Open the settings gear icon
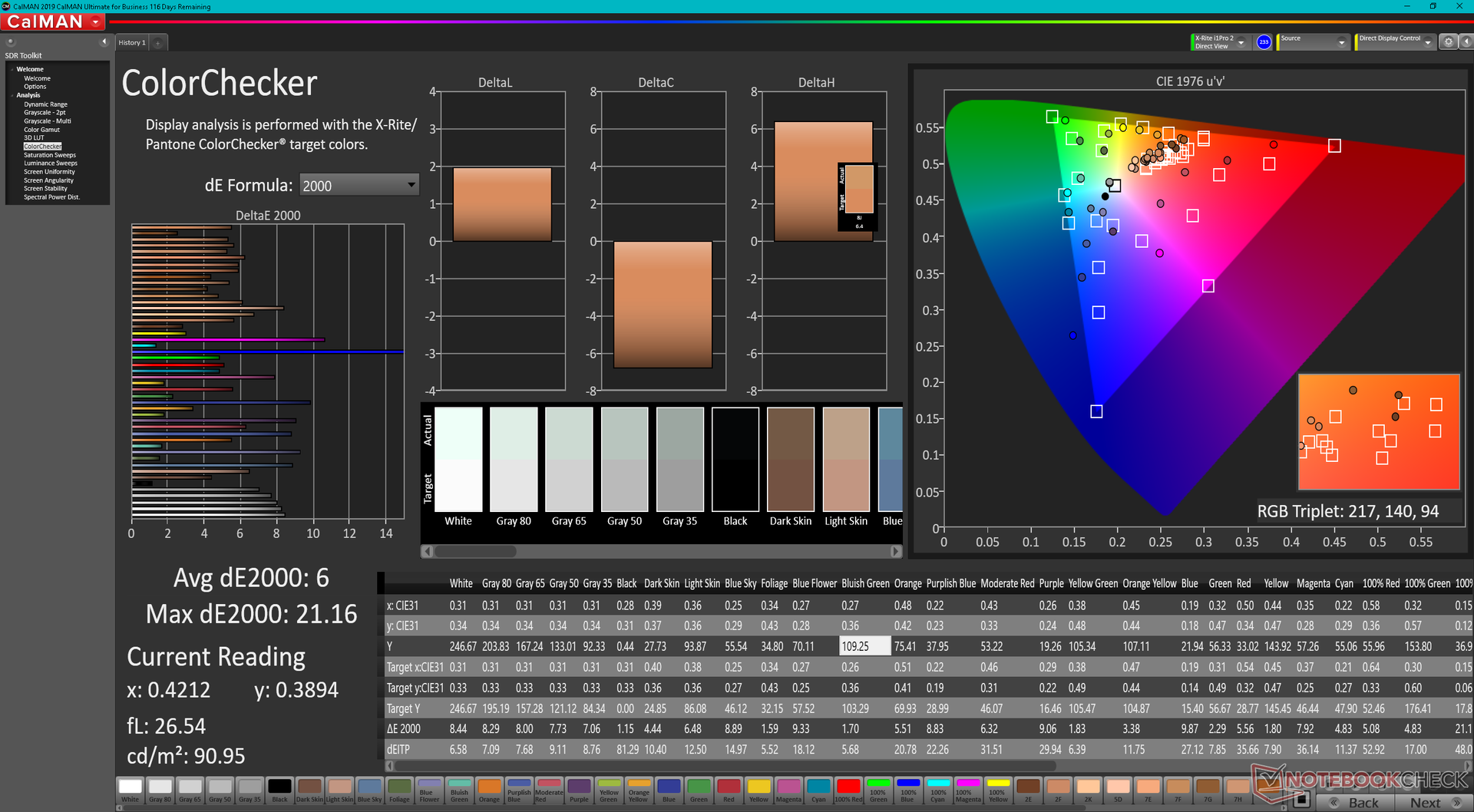This screenshot has height=812, width=1474. (x=1448, y=42)
